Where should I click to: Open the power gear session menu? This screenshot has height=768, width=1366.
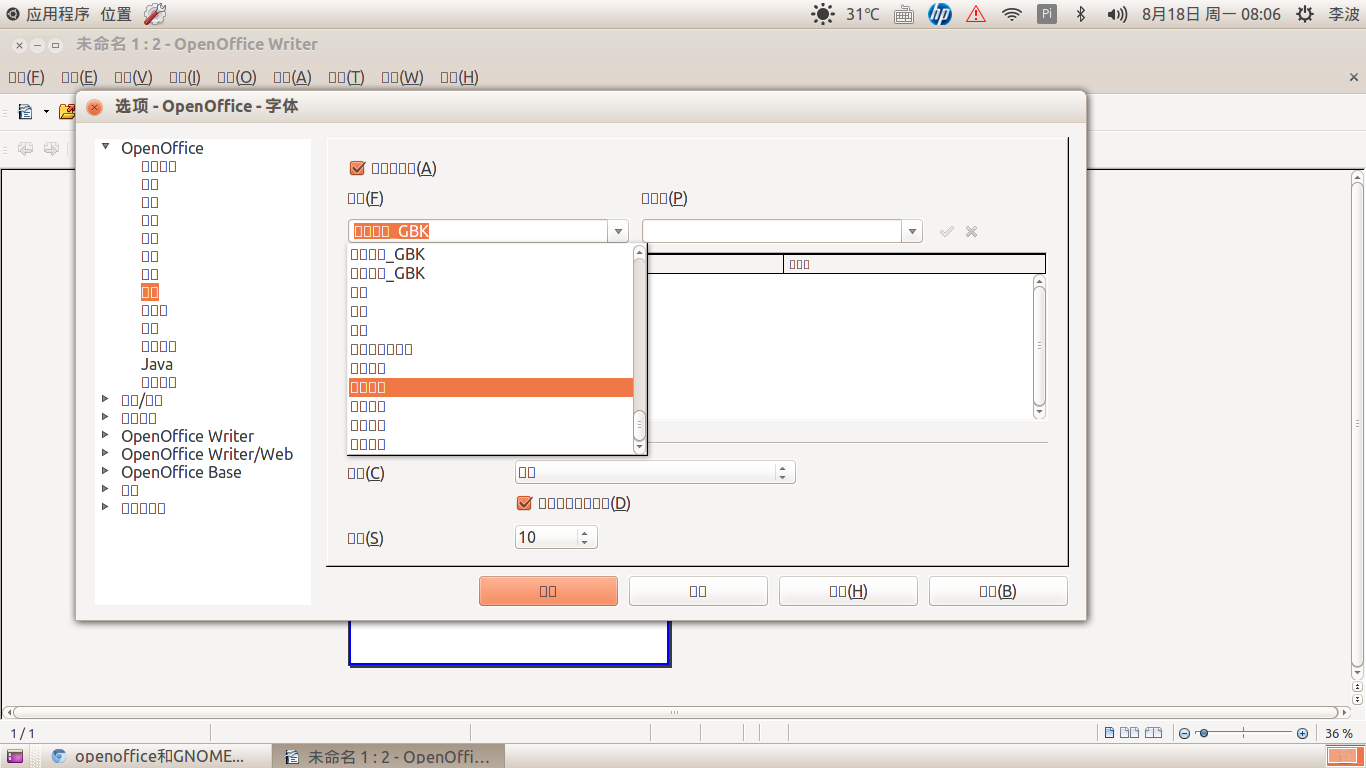pyautogui.click(x=1304, y=14)
